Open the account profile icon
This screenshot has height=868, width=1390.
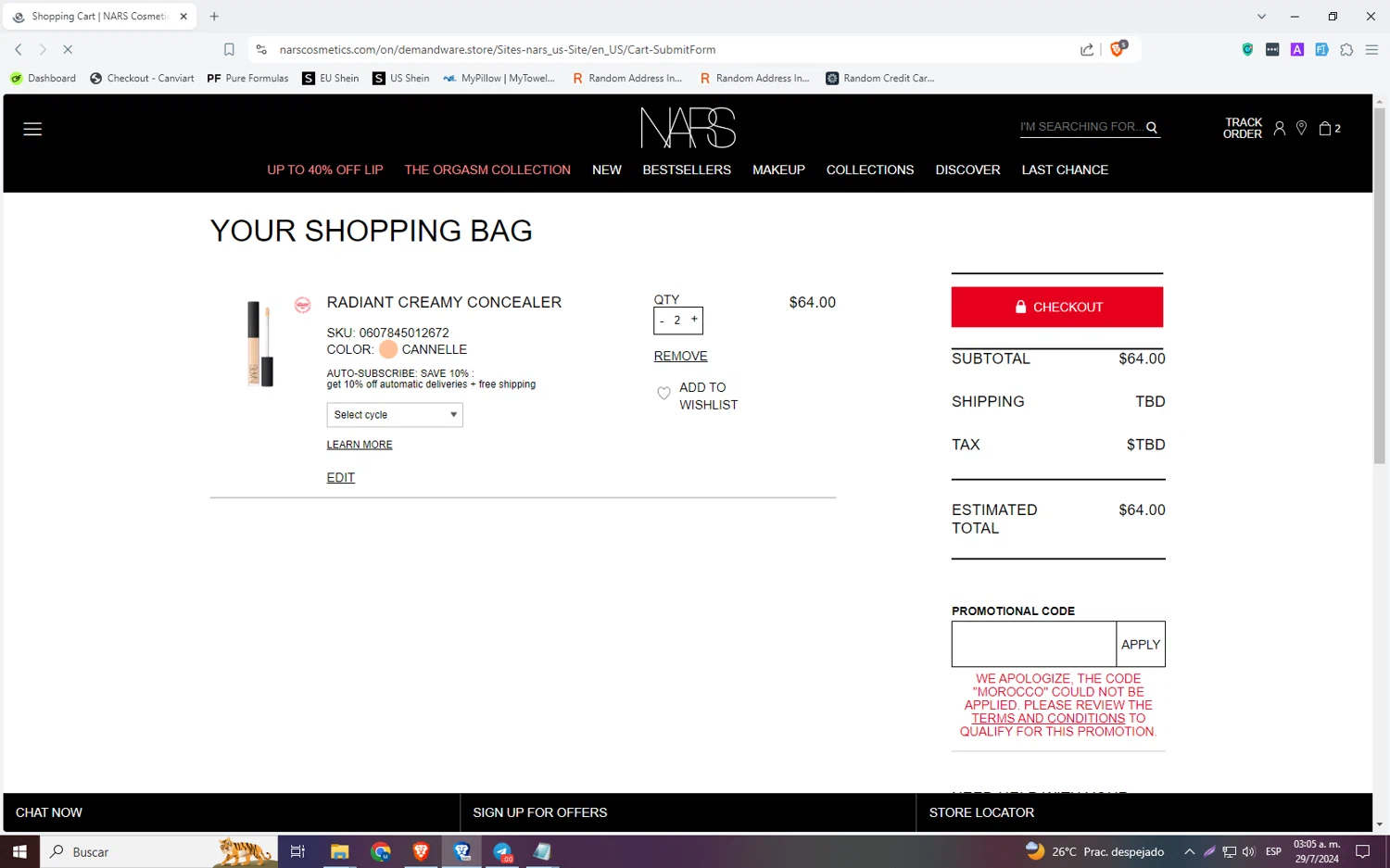point(1279,128)
